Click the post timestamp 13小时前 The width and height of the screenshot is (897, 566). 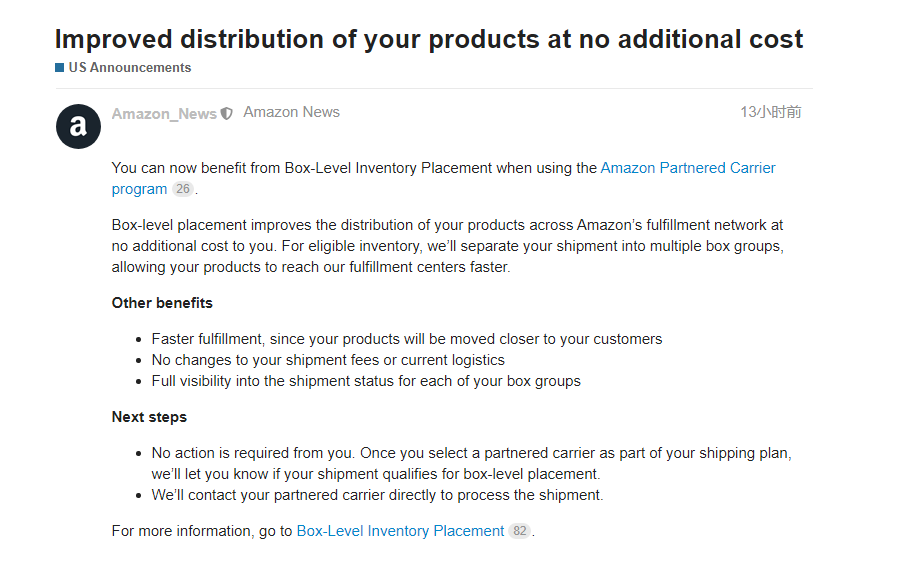coord(770,112)
